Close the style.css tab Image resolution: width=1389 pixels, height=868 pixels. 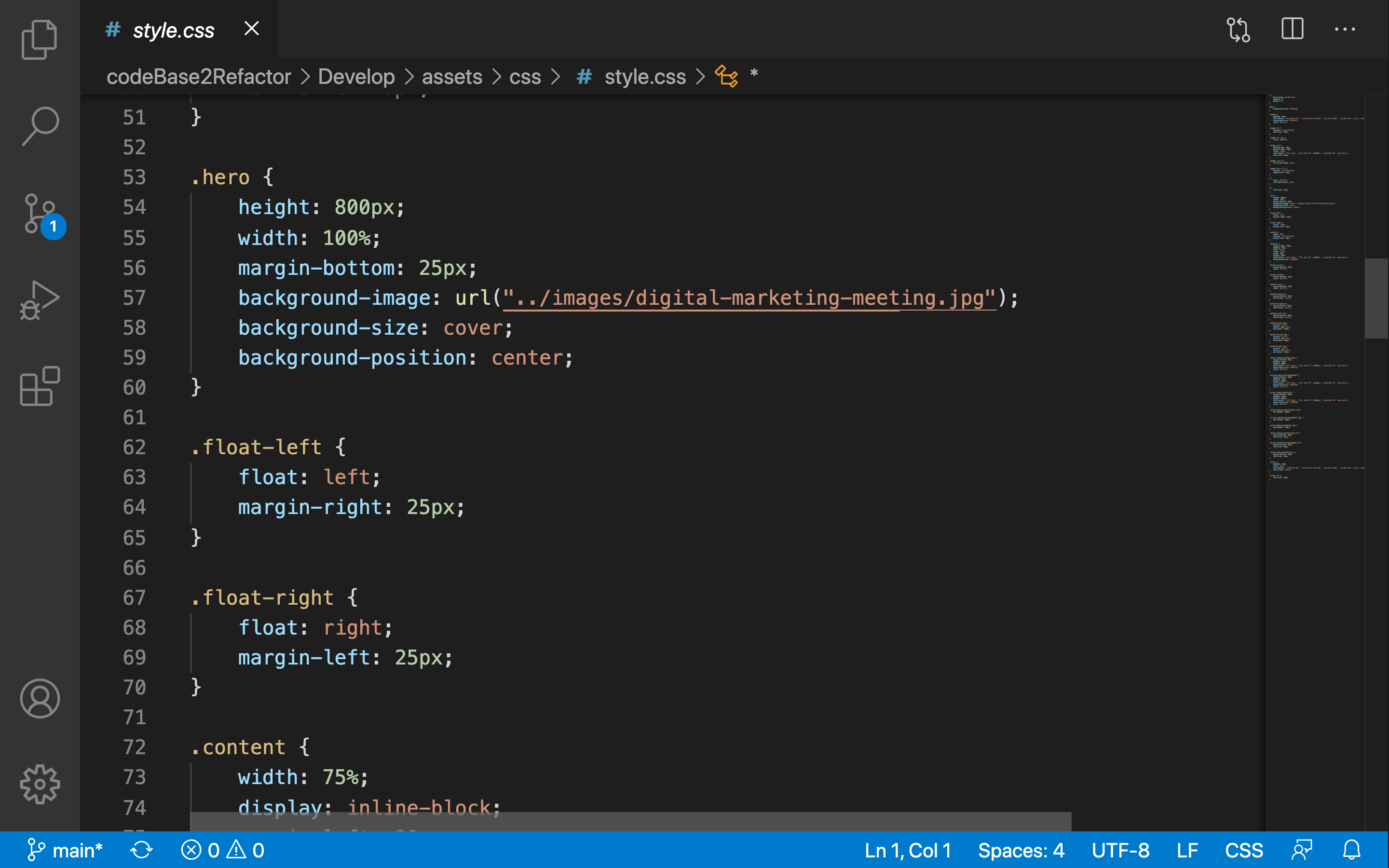(251, 29)
